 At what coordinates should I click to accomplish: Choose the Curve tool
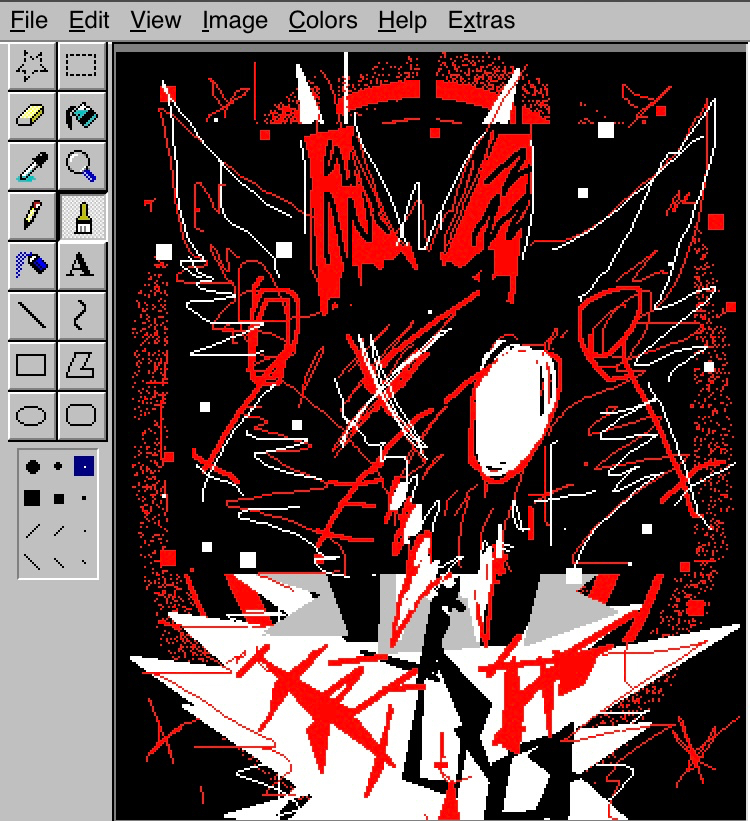tap(82, 315)
